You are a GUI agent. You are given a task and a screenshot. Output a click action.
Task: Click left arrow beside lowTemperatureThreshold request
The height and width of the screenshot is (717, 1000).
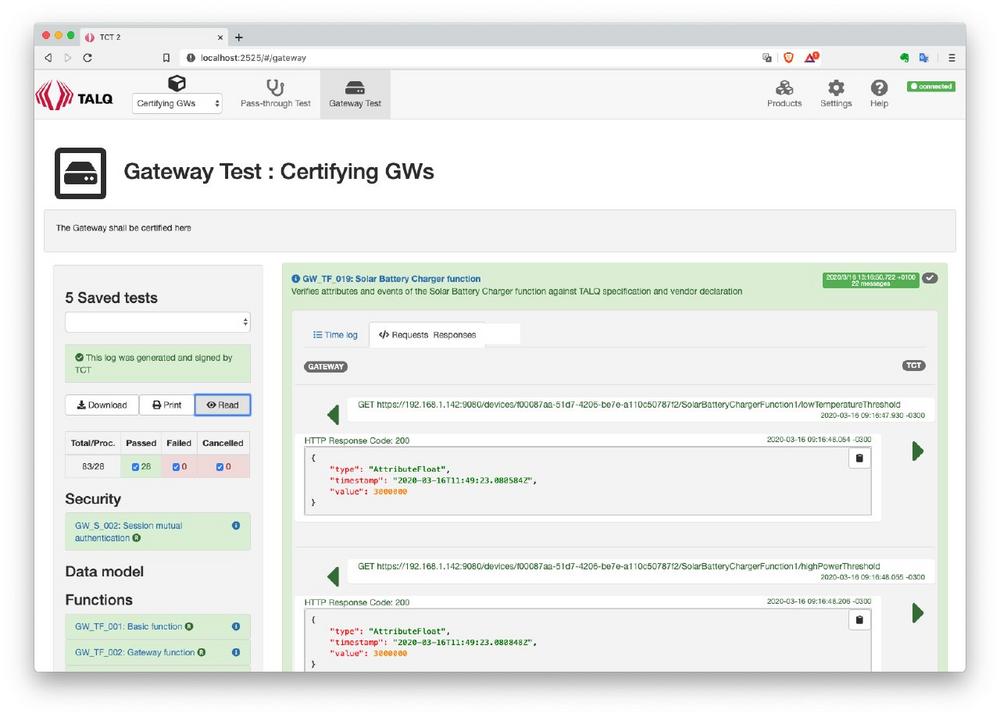coord(333,415)
